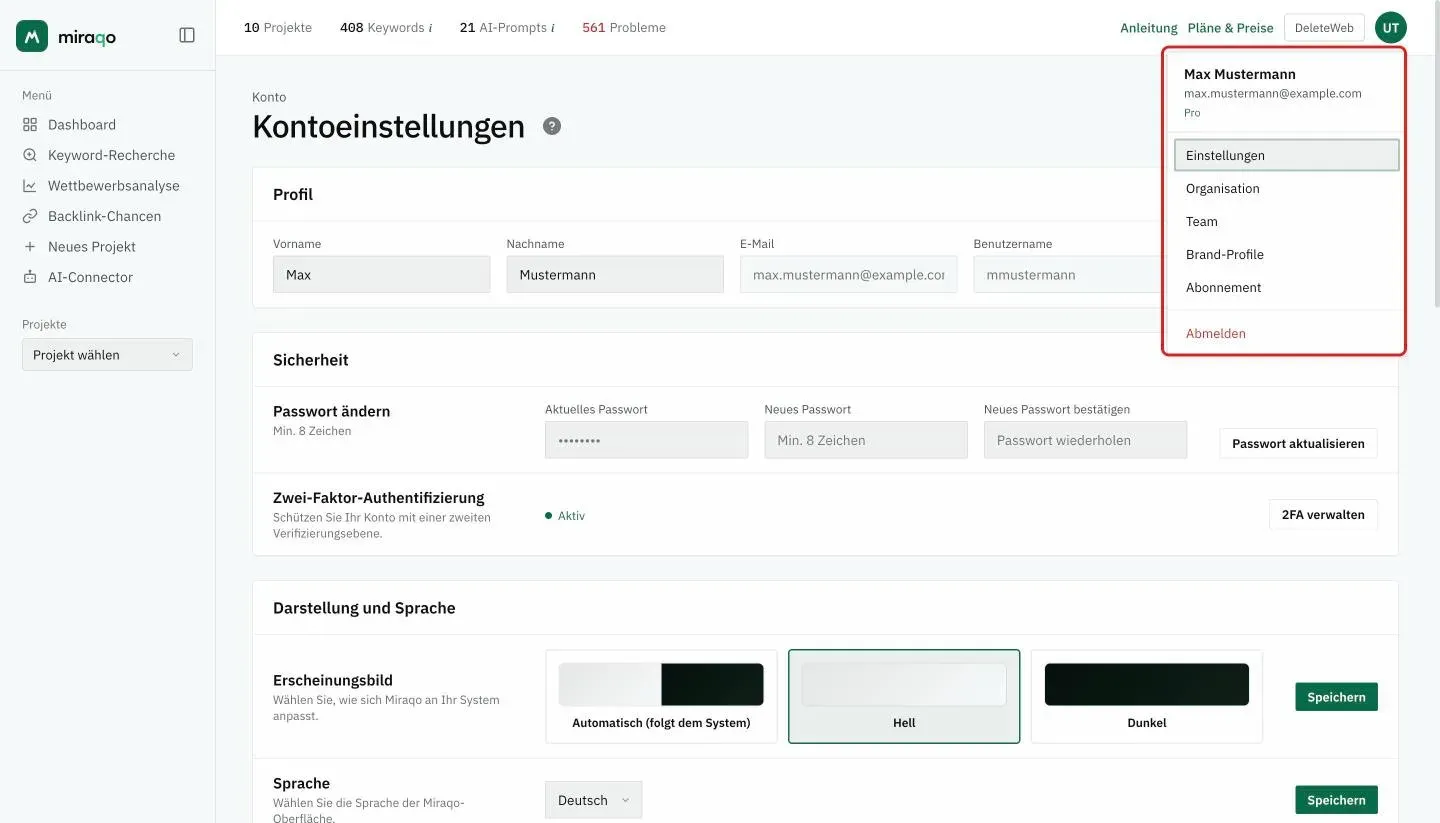Click the info icon next to AI-Prompts
The height and width of the screenshot is (823, 1440).
[x=553, y=28]
